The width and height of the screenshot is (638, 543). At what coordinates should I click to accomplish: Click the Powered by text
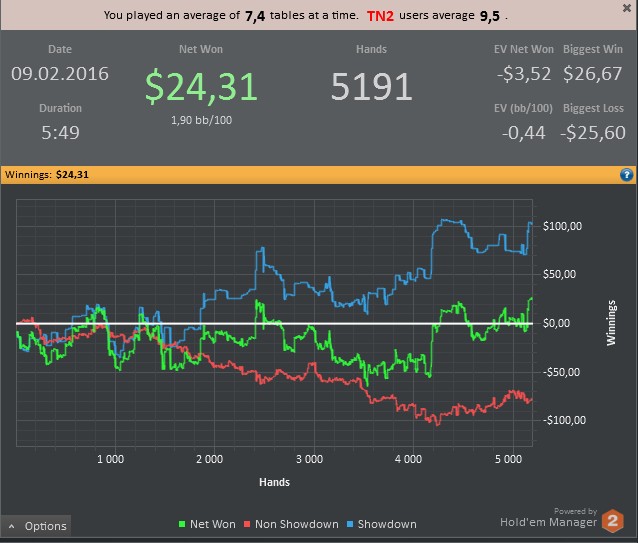click(x=575, y=511)
